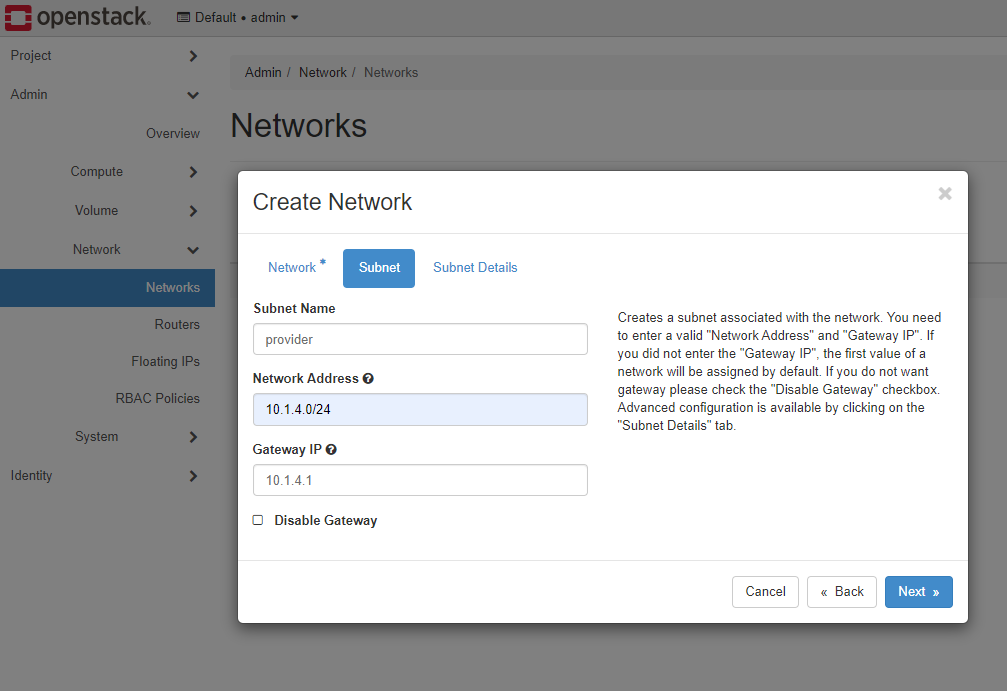The width and height of the screenshot is (1007, 691).
Task: Expand the Volume submenu
Action: click(x=134, y=211)
